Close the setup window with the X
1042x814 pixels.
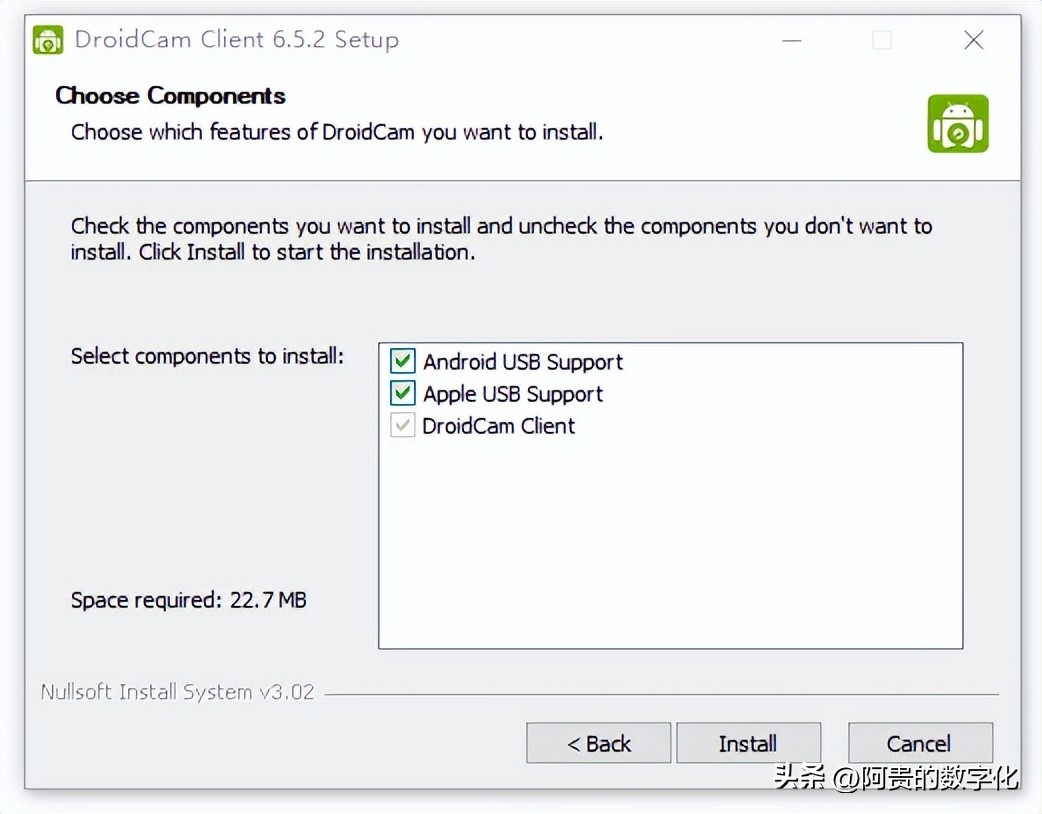pyautogui.click(x=973, y=40)
